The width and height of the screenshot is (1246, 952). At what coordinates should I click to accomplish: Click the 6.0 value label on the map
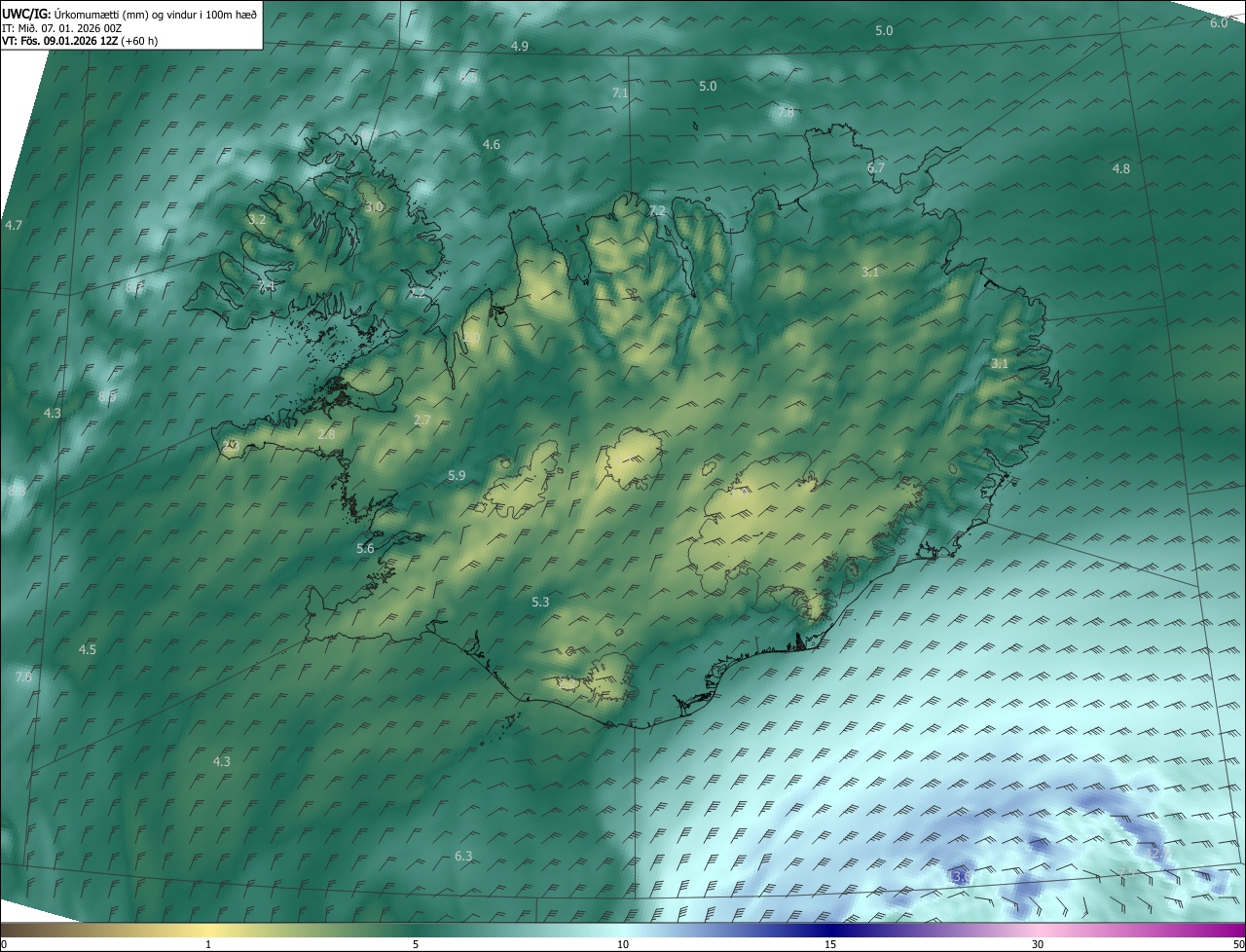pyautogui.click(x=1219, y=22)
